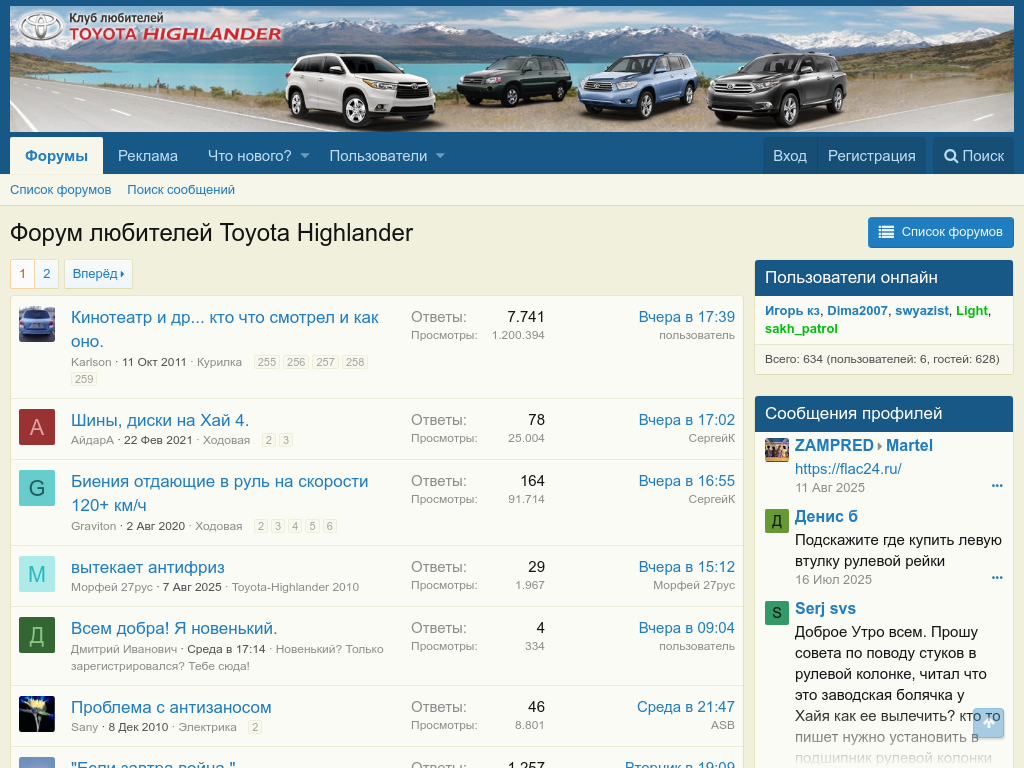Jump to page 3 of Шины, диски thread
The image size is (1024, 768).
pos(285,440)
